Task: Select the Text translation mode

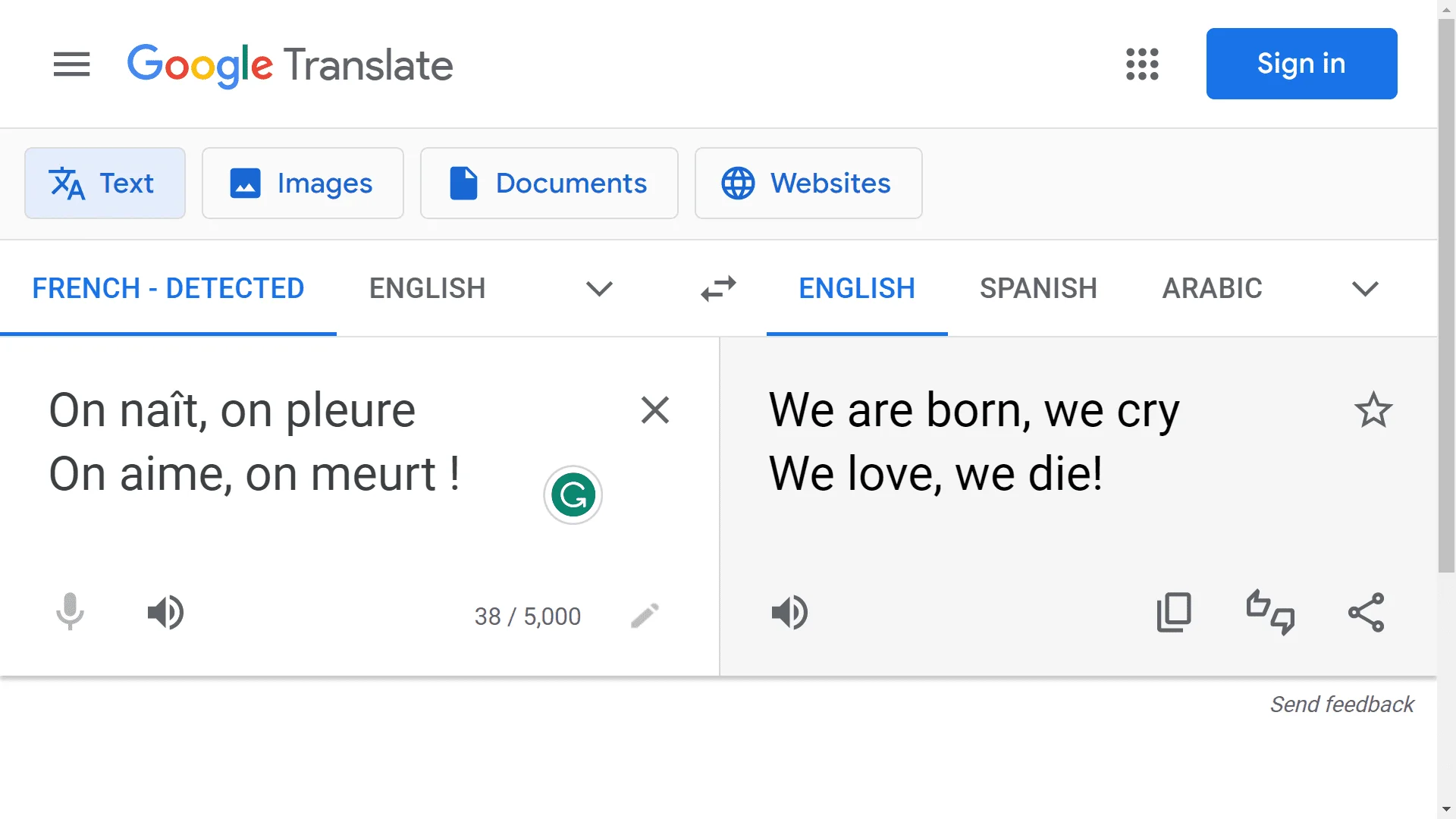Action: click(x=105, y=183)
